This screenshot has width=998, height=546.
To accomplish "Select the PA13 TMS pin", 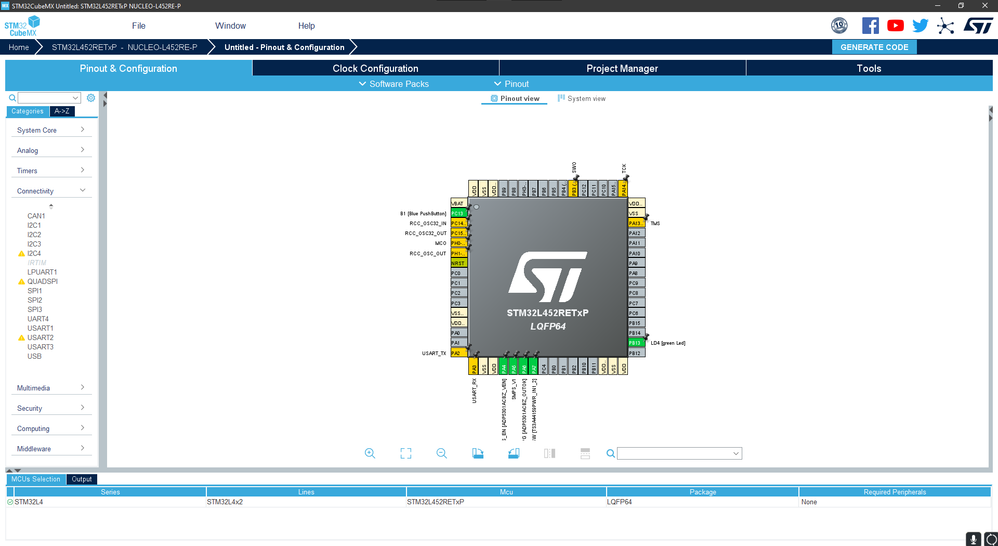I will (636, 223).
